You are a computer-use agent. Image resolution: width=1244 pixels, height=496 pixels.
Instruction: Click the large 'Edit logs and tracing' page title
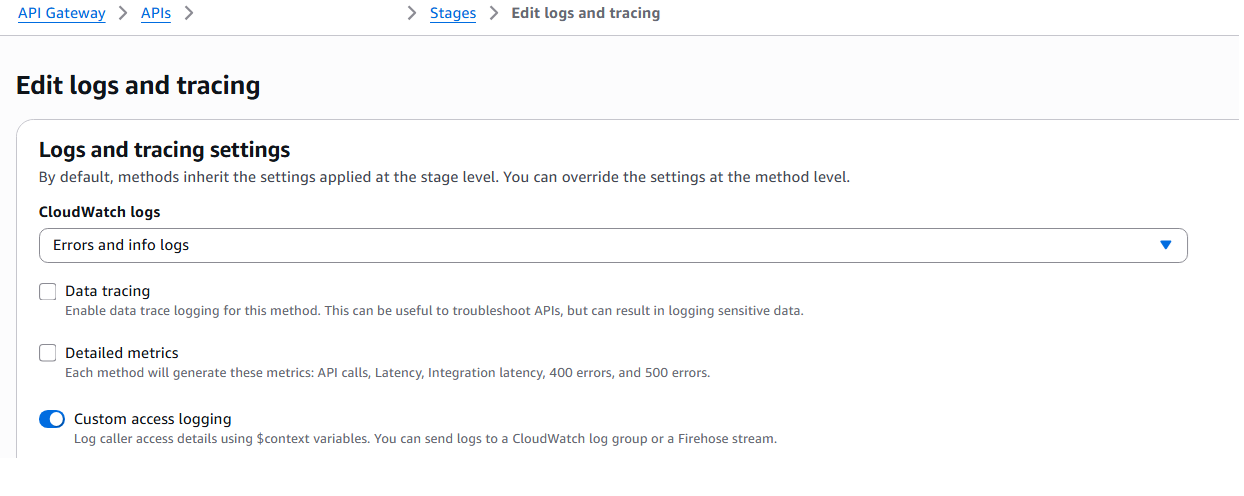pyautogui.click(x=138, y=86)
